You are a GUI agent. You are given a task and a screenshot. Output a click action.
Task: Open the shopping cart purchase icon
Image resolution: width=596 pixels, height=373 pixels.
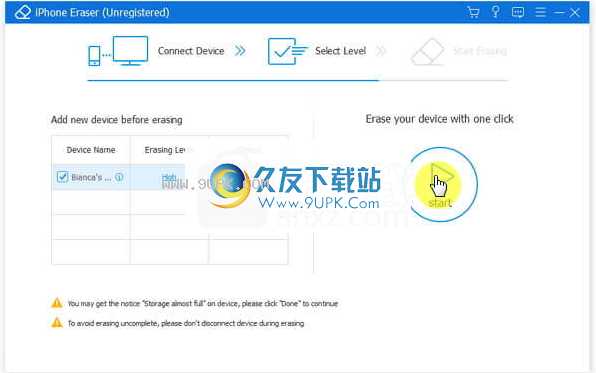click(x=473, y=12)
